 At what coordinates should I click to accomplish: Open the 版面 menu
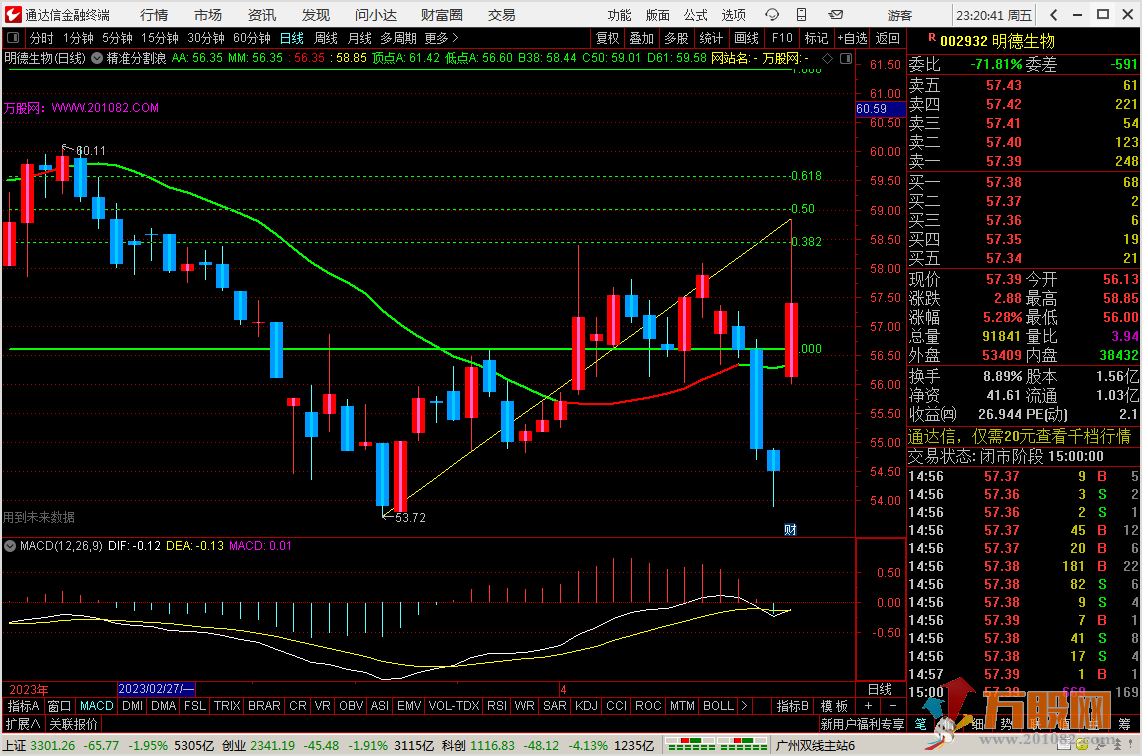658,15
